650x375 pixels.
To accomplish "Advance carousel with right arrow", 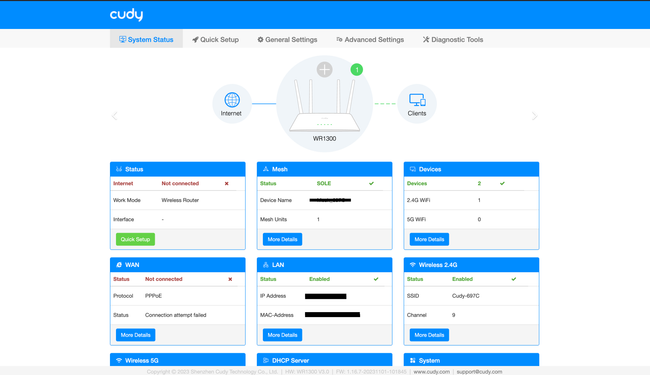I will (x=534, y=116).
